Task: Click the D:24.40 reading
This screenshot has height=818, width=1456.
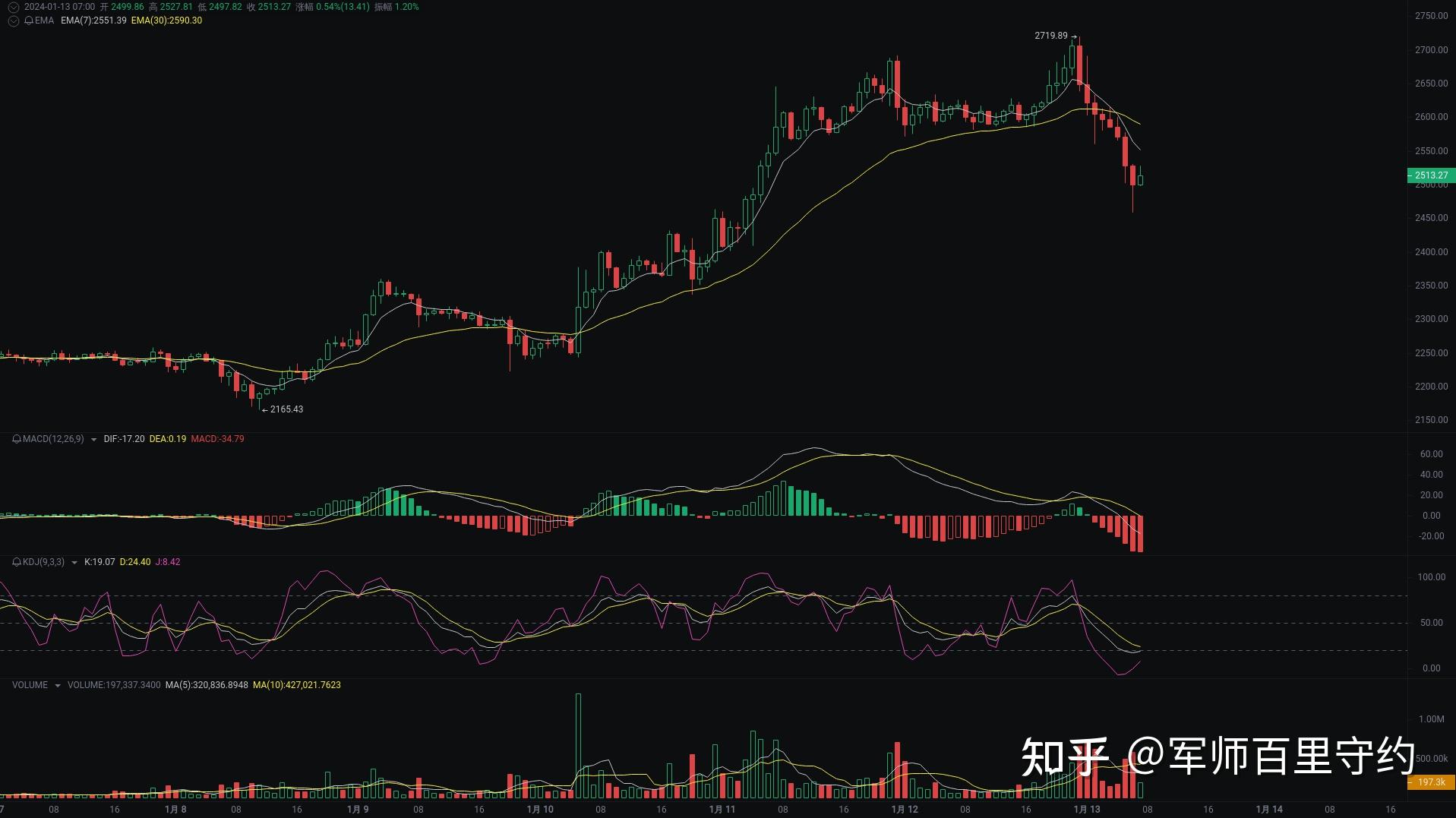Action: coord(135,562)
